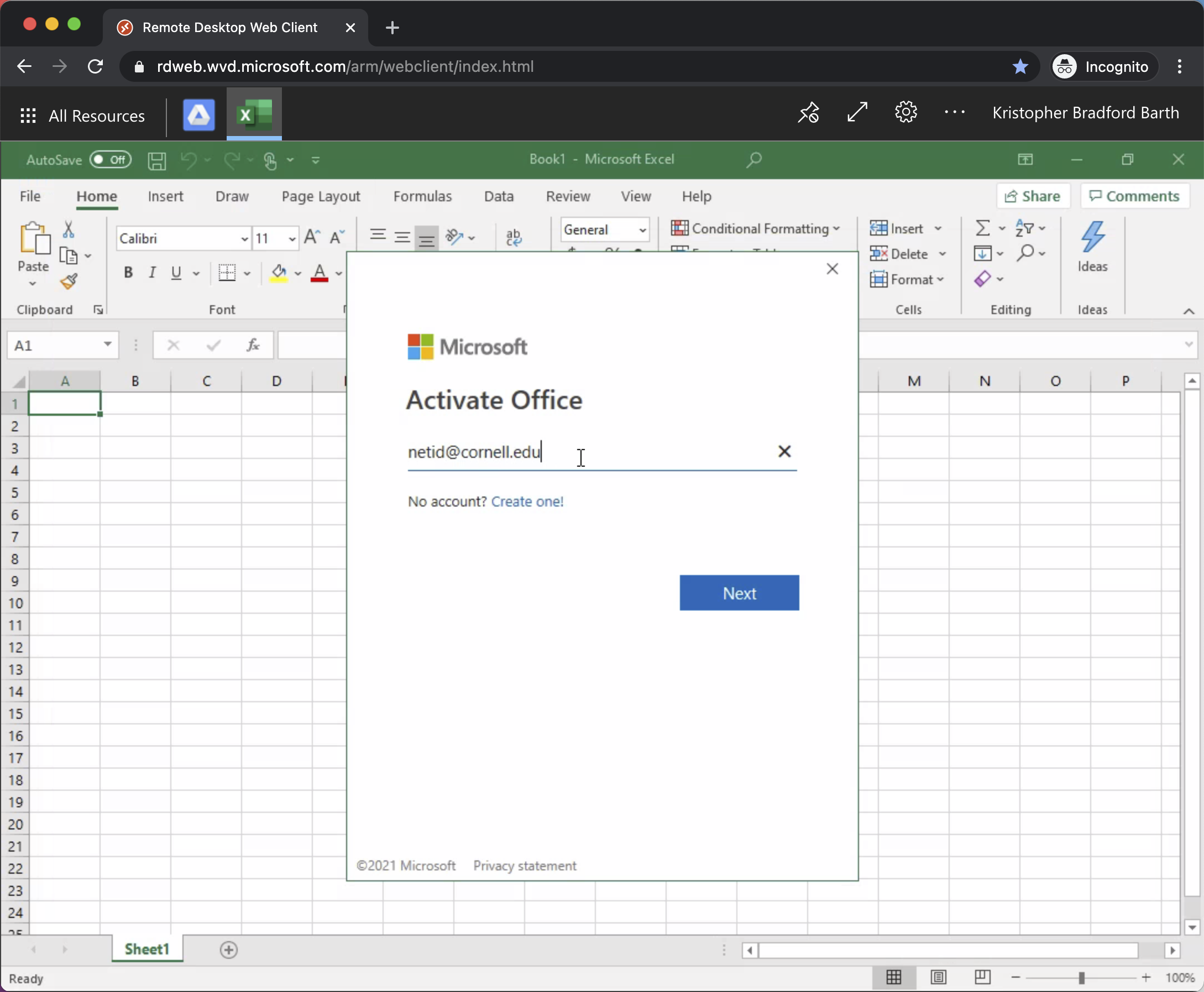Apply the red font color
Viewport: 1204px width, 992px height.
tap(320, 273)
